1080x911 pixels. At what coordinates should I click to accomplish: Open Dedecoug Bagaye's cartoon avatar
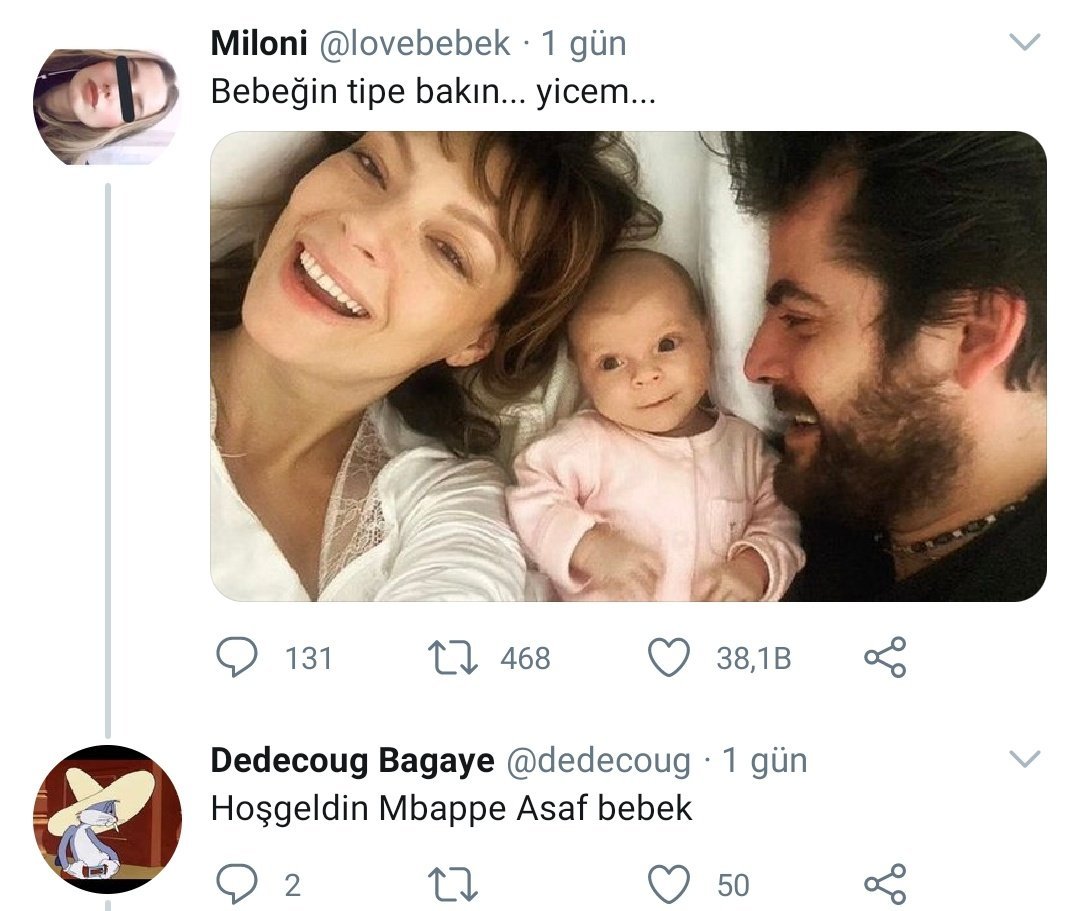pos(107,819)
